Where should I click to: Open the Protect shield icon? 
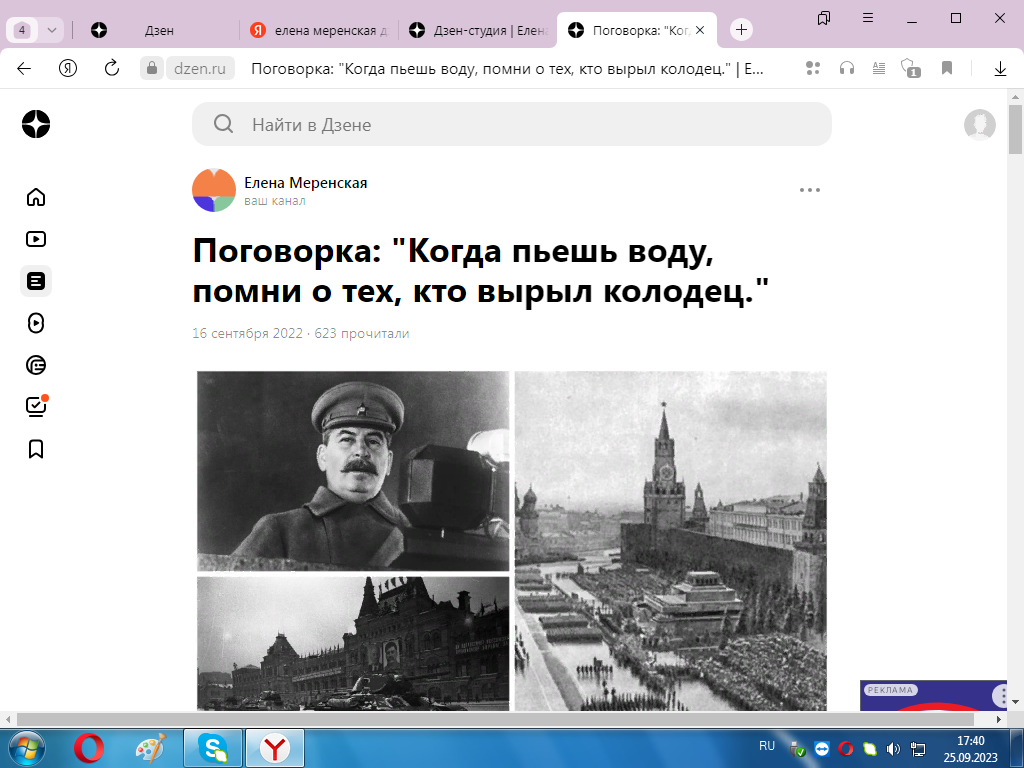[x=910, y=68]
